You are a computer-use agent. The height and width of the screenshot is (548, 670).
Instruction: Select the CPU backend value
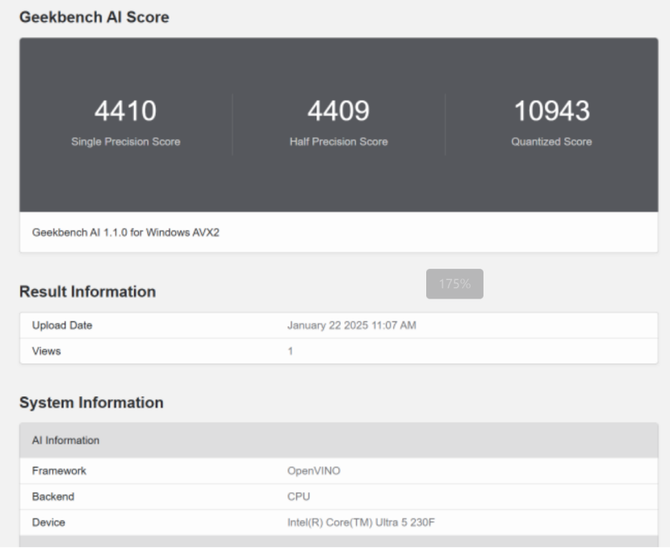tap(299, 497)
